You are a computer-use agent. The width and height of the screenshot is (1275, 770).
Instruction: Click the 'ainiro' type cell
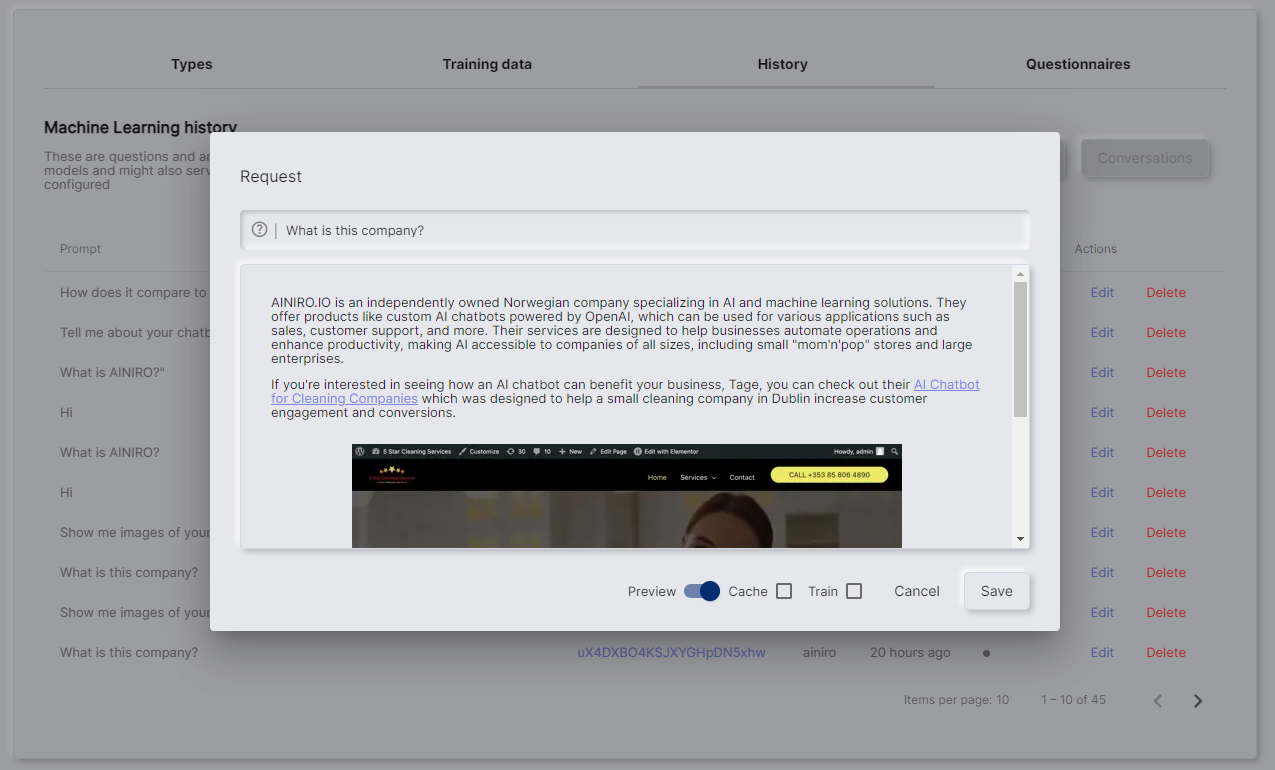point(819,653)
